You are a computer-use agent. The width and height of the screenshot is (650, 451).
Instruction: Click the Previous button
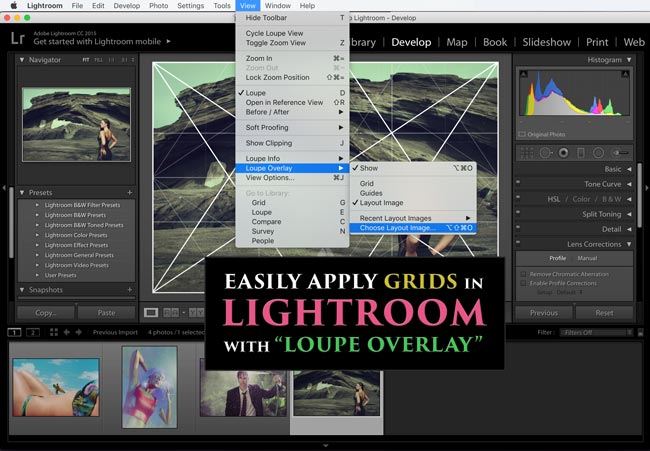[x=544, y=313]
